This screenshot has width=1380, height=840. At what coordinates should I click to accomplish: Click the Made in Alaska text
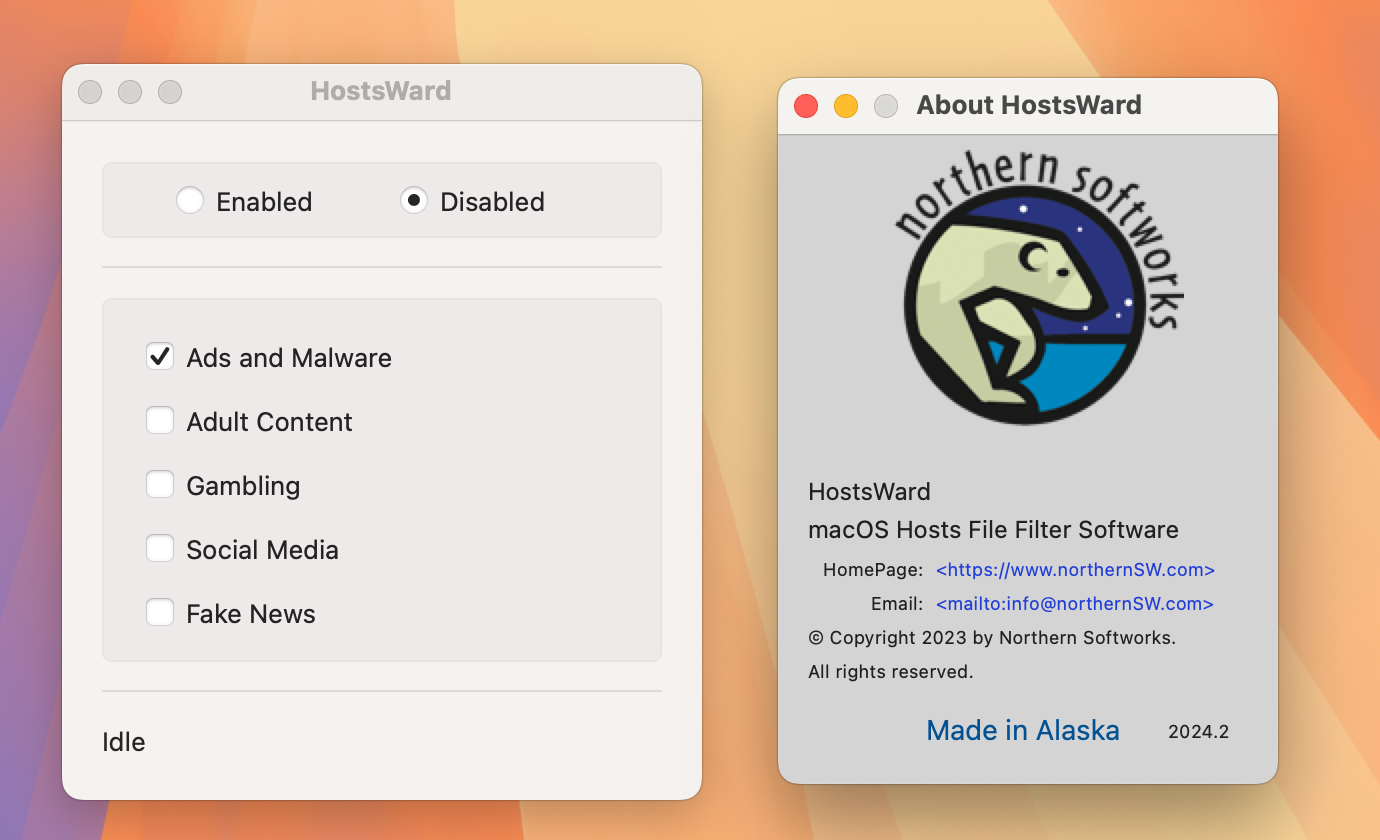point(1023,730)
